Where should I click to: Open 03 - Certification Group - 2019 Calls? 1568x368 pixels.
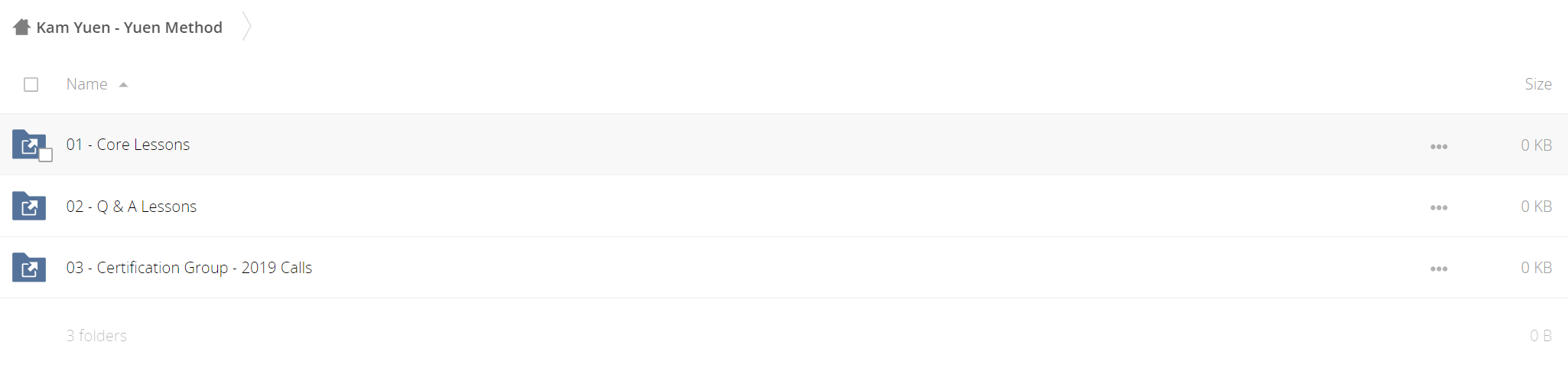coord(189,268)
